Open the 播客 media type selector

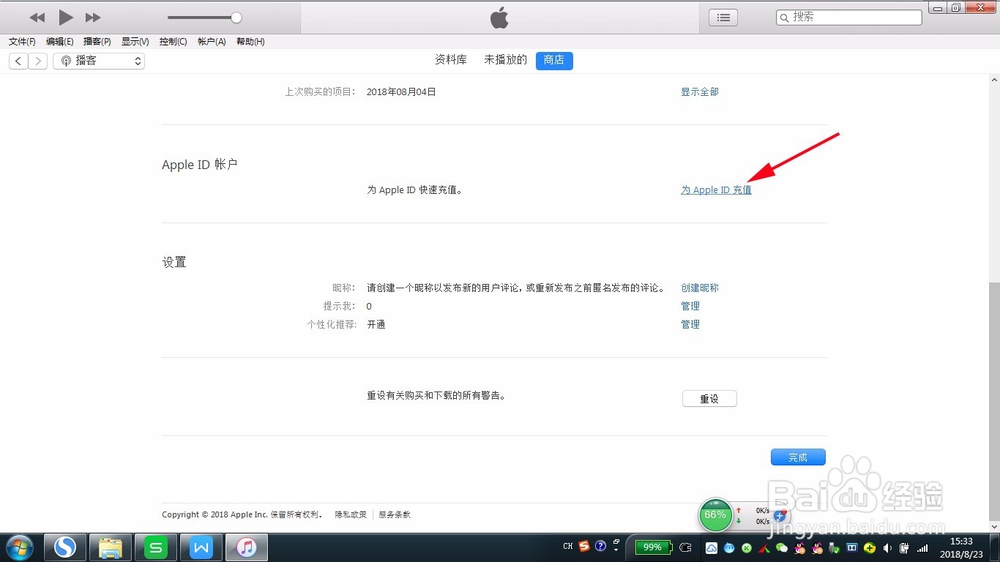[x=99, y=61]
